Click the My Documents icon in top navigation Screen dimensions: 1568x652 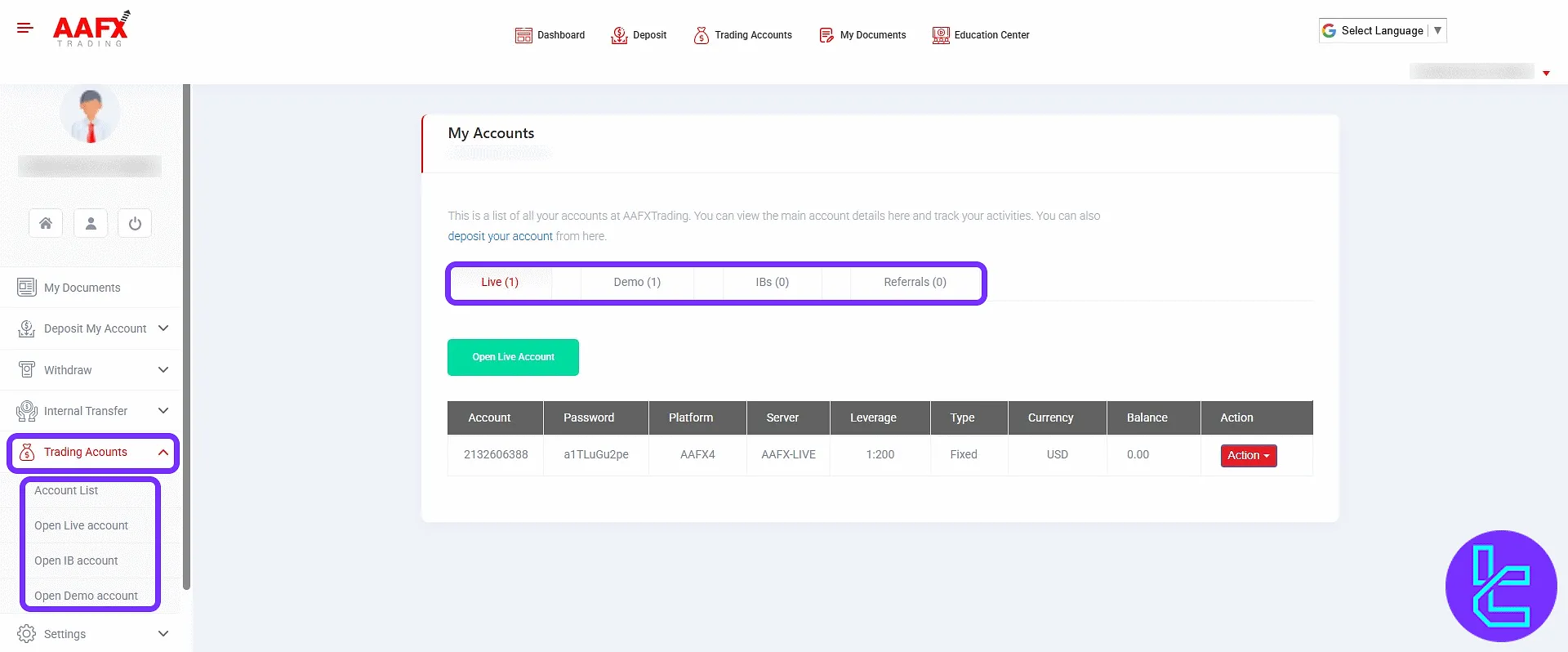pyautogui.click(x=826, y=35)
